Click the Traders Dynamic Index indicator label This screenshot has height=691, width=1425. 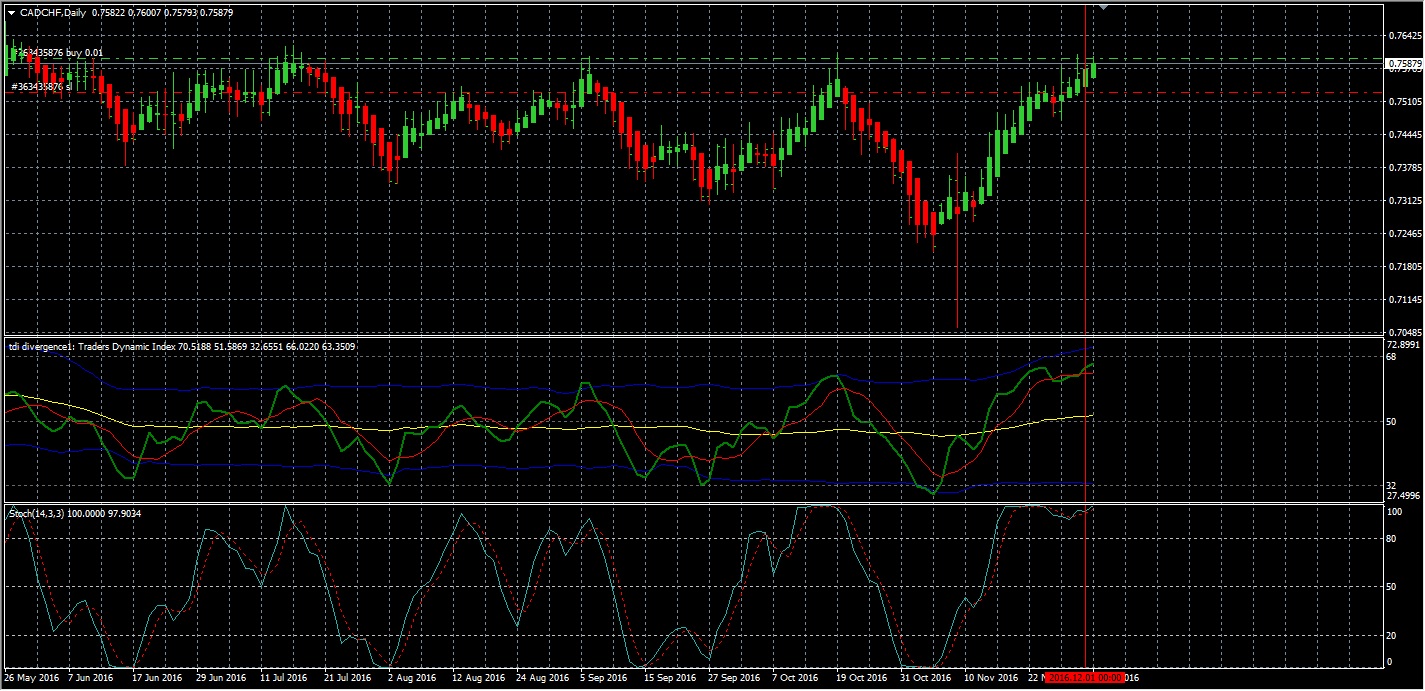click(181, 346)
